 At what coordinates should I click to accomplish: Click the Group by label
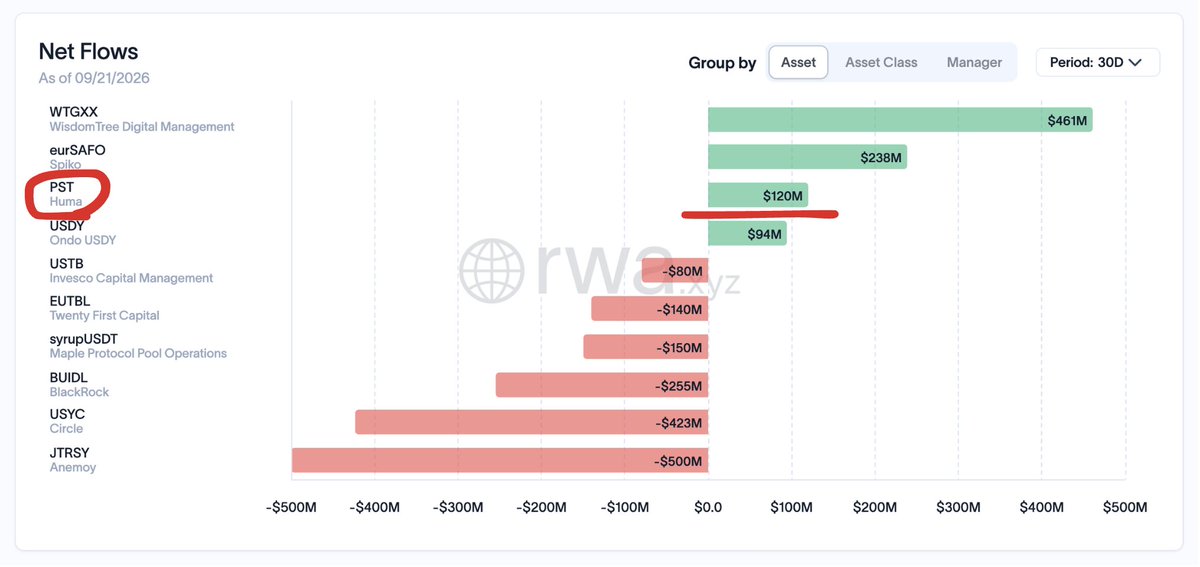(x=722, y=63)
